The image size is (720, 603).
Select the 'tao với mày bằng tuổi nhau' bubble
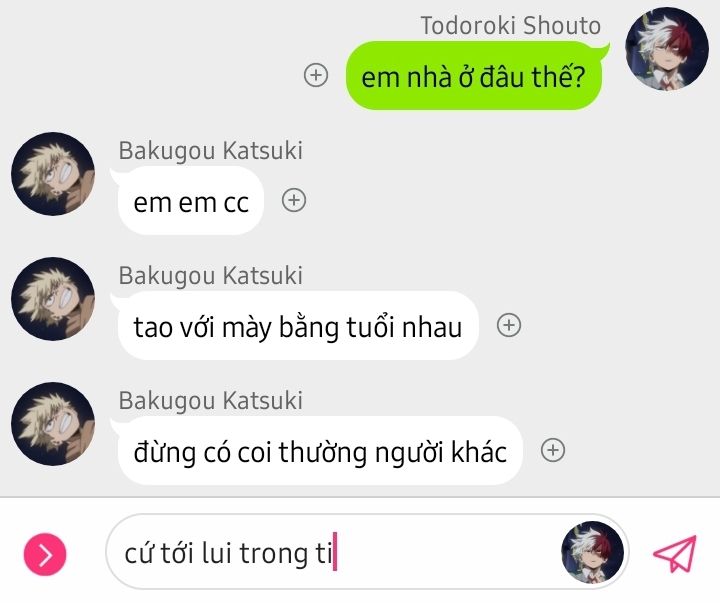[x=298, y=326]
